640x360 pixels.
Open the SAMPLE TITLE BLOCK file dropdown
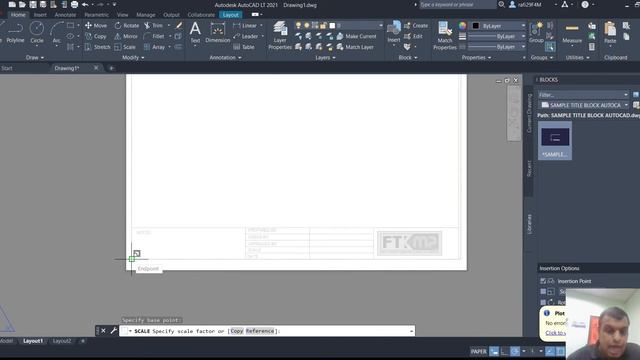626,105
